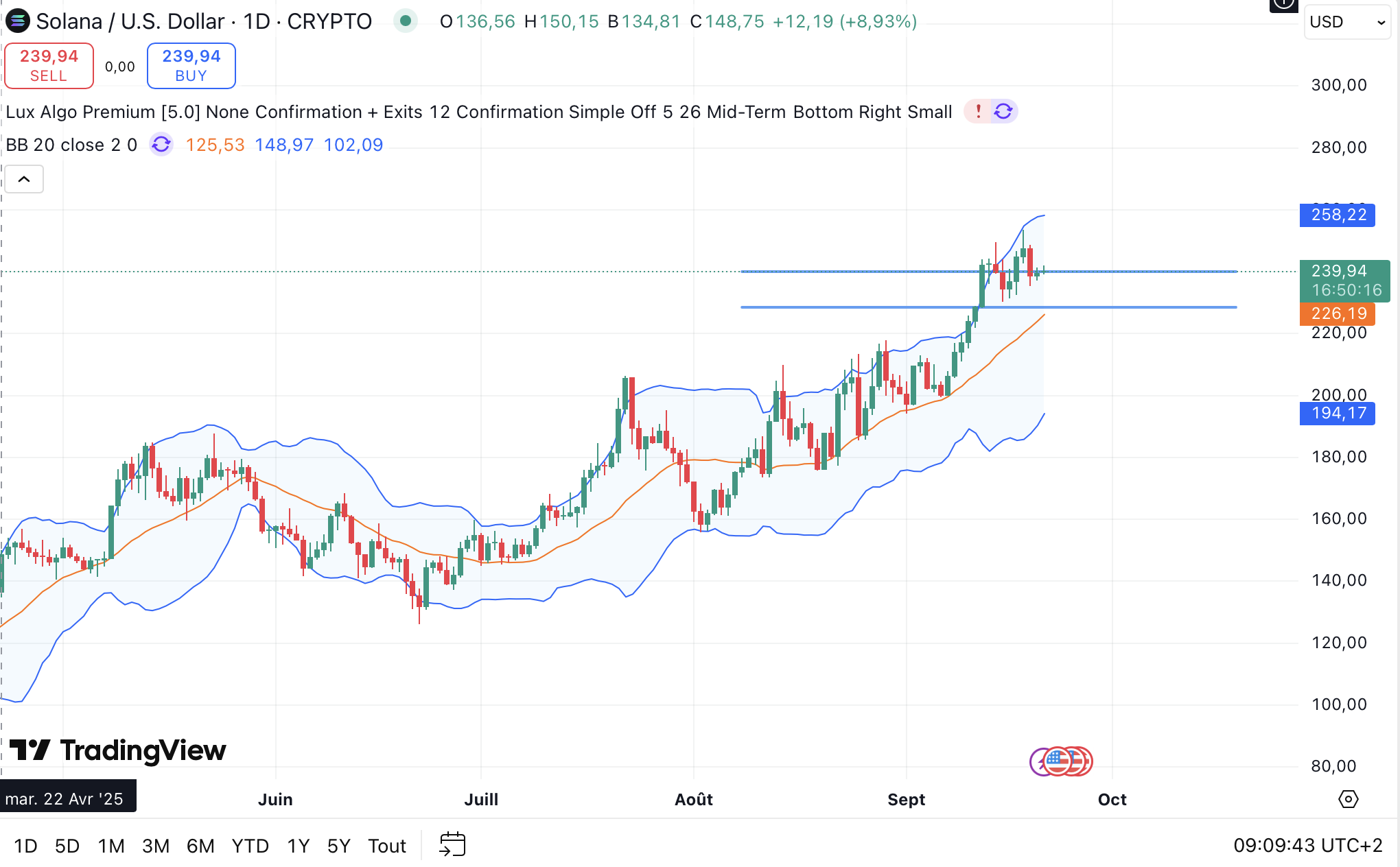Select the Tout (all) time range

[x=386, y=846]
